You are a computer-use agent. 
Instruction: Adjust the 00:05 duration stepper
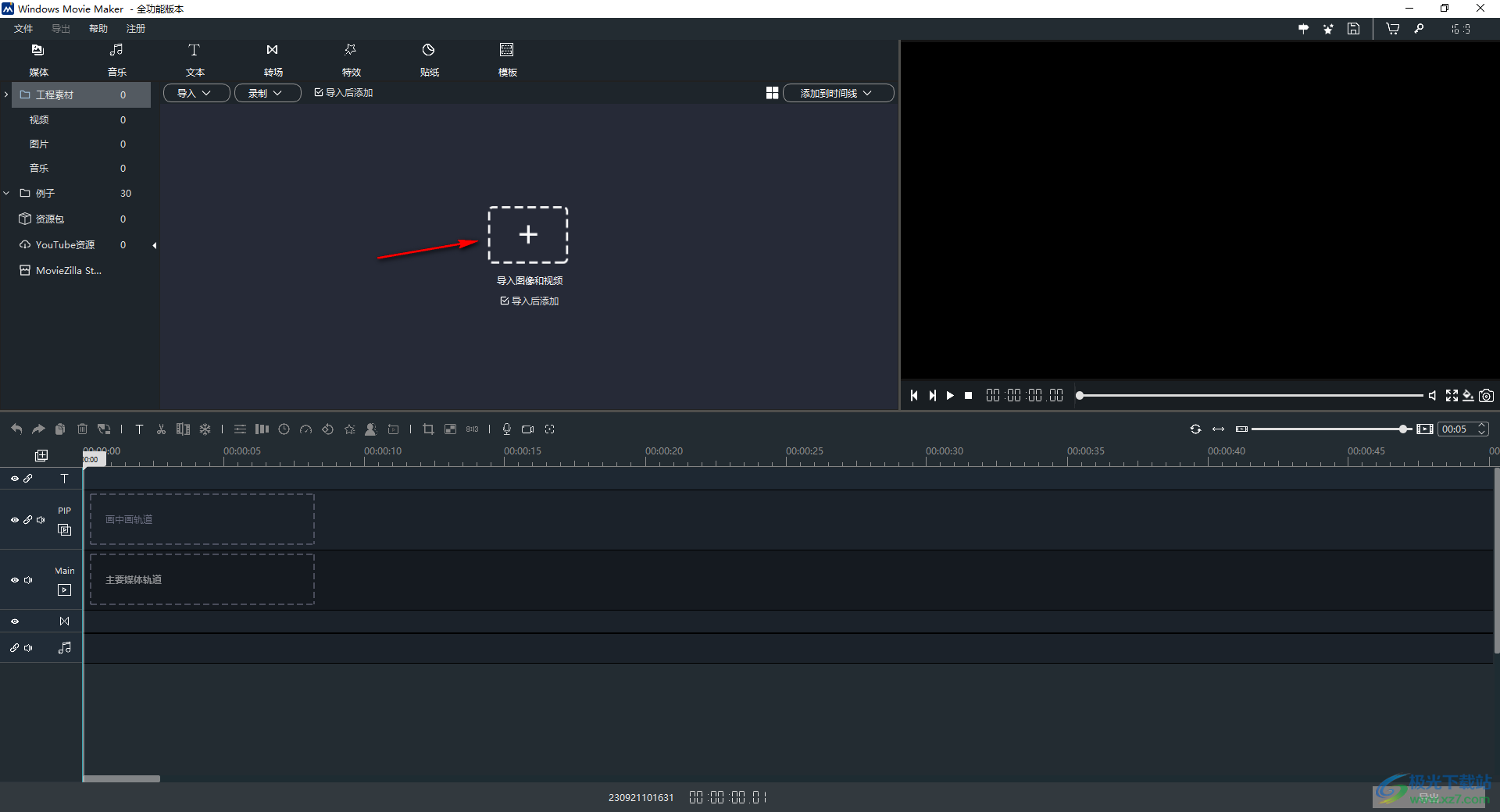coord(1481,429)
